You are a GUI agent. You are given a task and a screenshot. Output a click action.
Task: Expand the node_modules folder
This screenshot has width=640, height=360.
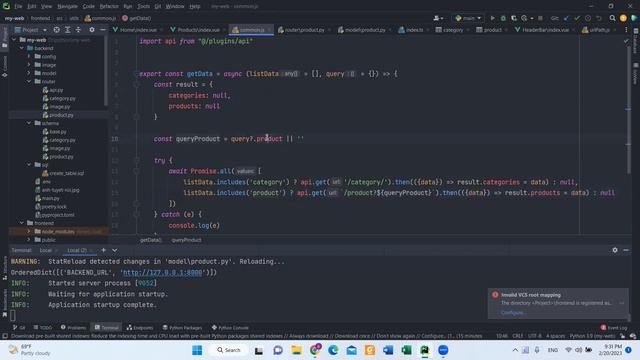click(x=29, y=231)
